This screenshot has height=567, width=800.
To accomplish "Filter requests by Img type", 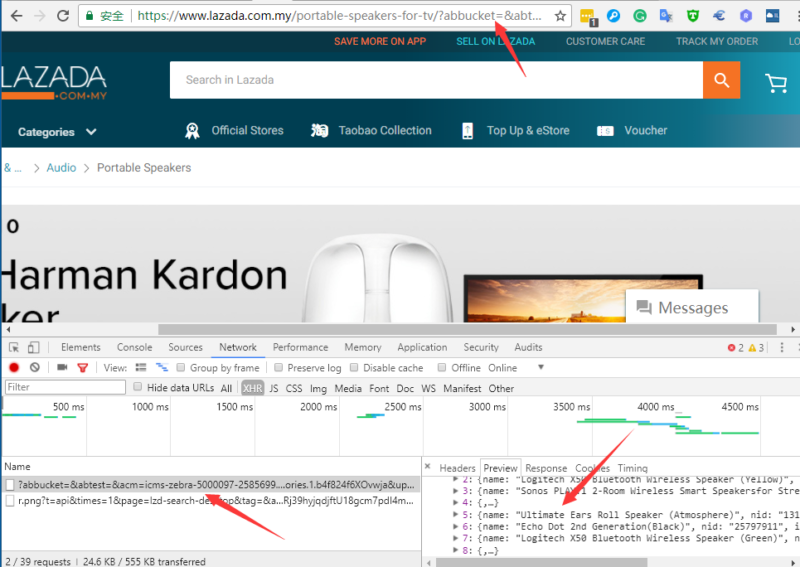I will tap(318, 388).
